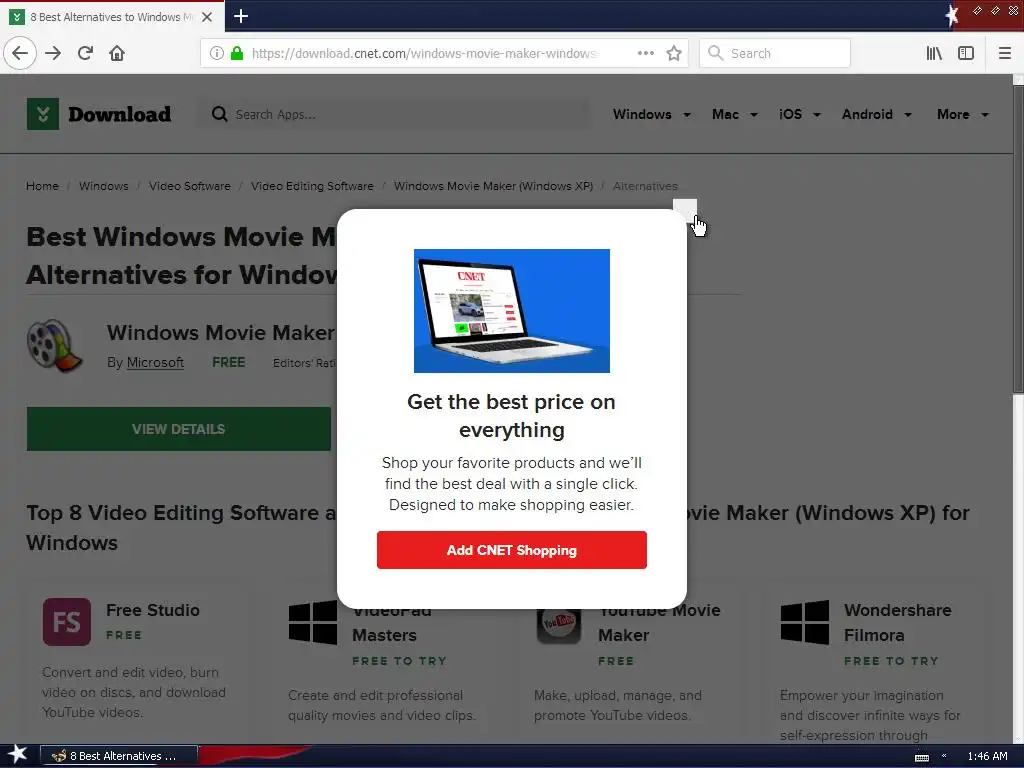Close the CNET Shopping popup

coord(685,210)
